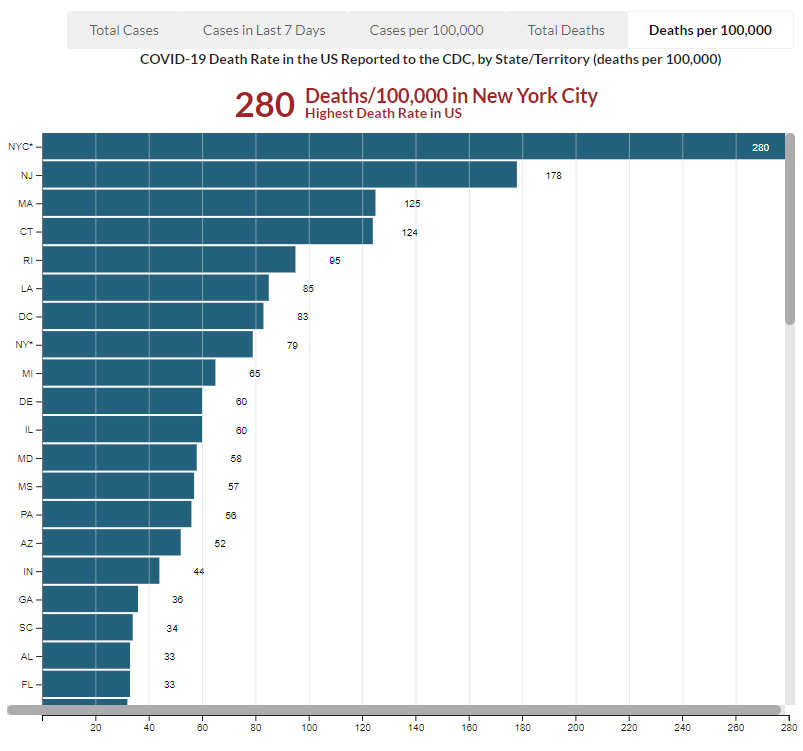The height and width of the screenshot is (751, 803).
Task: Click the NY* state bar
Action: tap(147, 345)
